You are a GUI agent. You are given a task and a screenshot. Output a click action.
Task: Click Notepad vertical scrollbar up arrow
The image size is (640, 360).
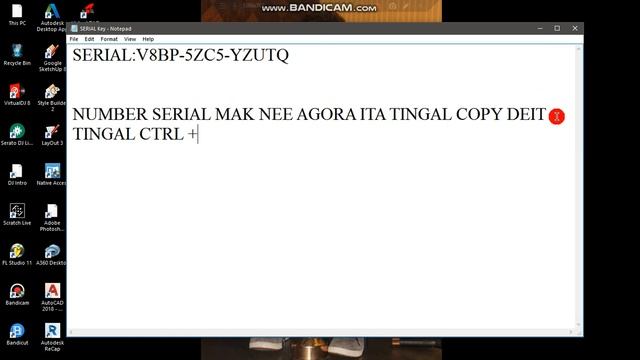pos(578,49)
